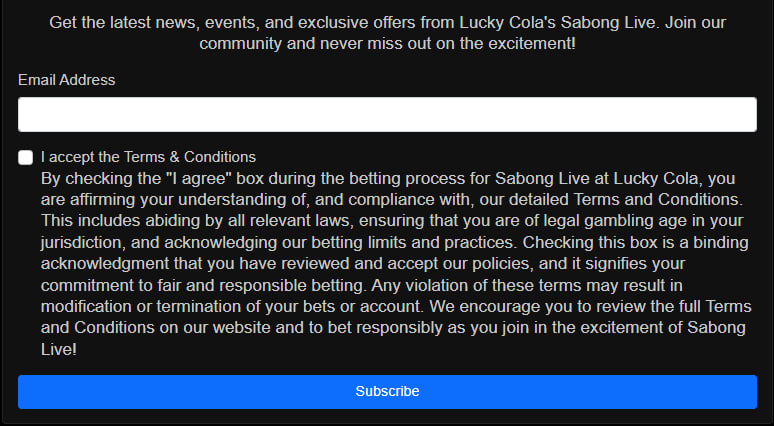Screen dimensions: 774x426
Task: Focus the Email Address input field
Action: pos(387,115)
